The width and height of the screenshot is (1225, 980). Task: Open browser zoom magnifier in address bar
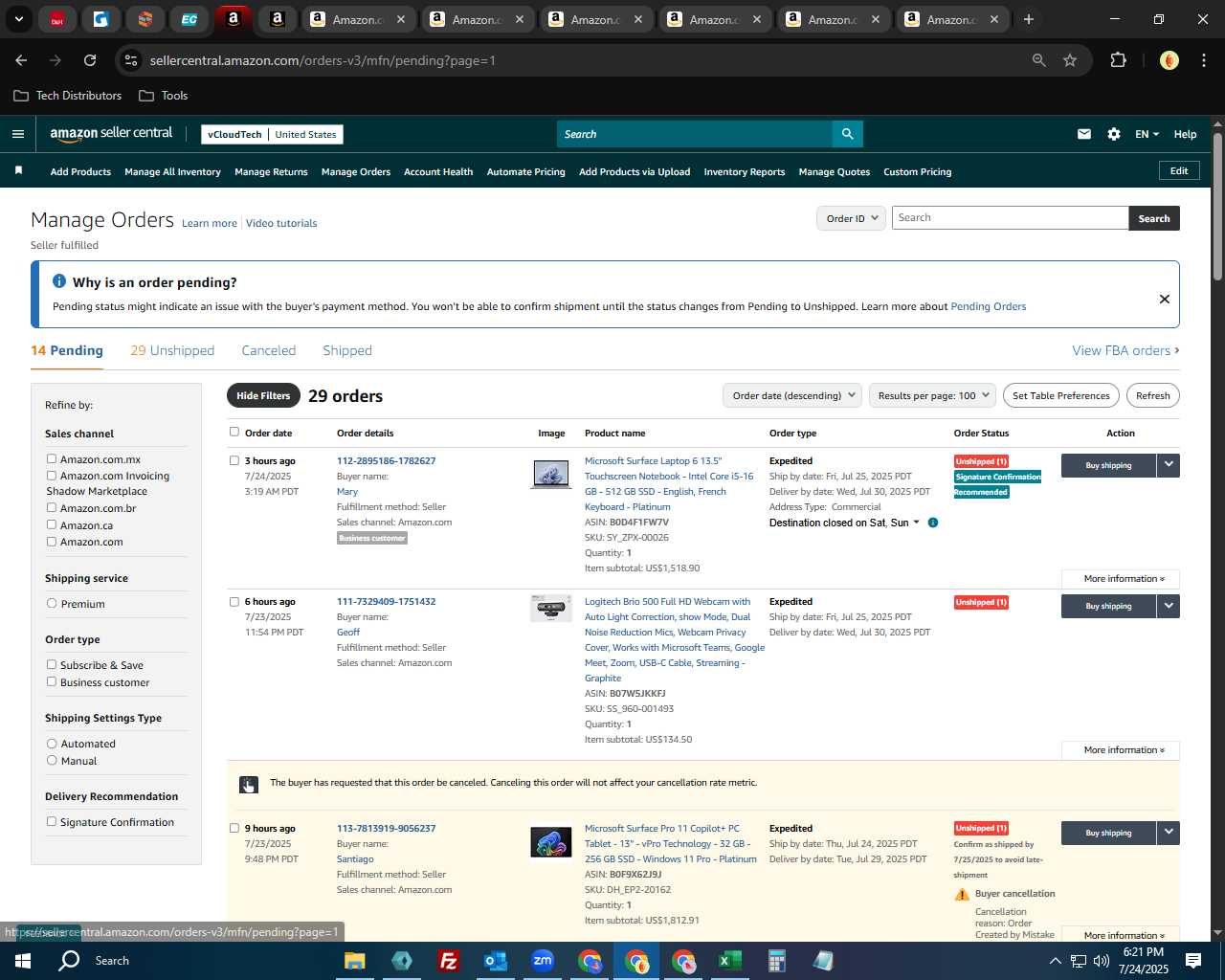[1039, 60]
